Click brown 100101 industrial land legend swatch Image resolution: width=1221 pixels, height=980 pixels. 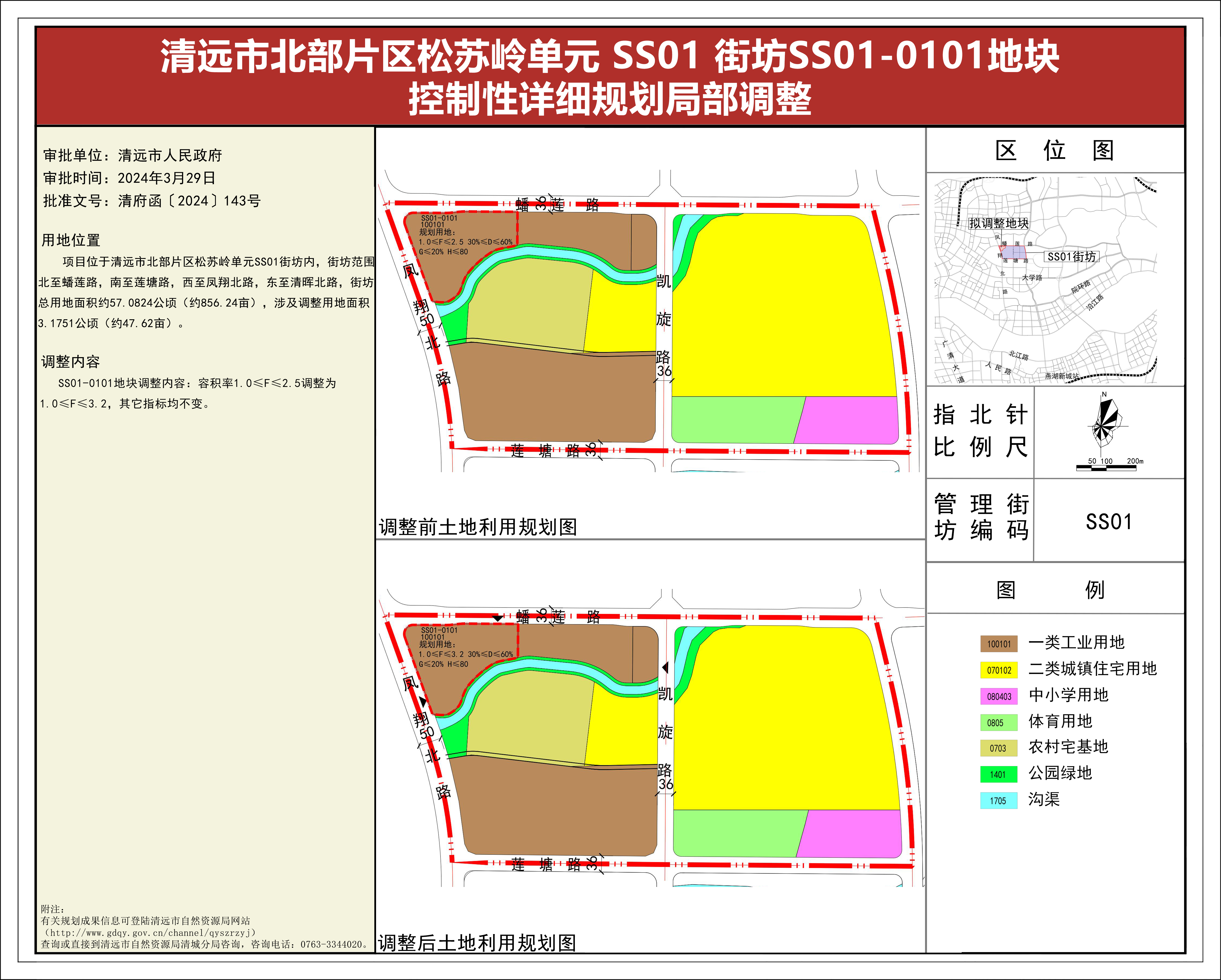click(999, 644)
